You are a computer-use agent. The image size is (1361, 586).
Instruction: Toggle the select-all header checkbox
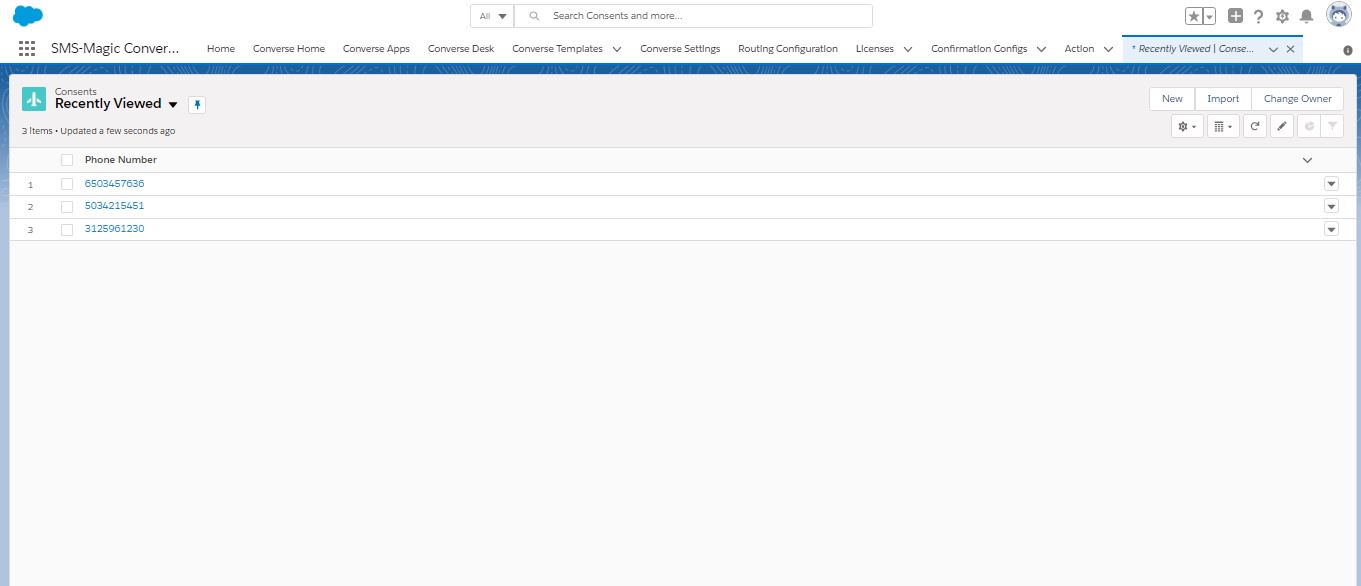click(67, 160)
